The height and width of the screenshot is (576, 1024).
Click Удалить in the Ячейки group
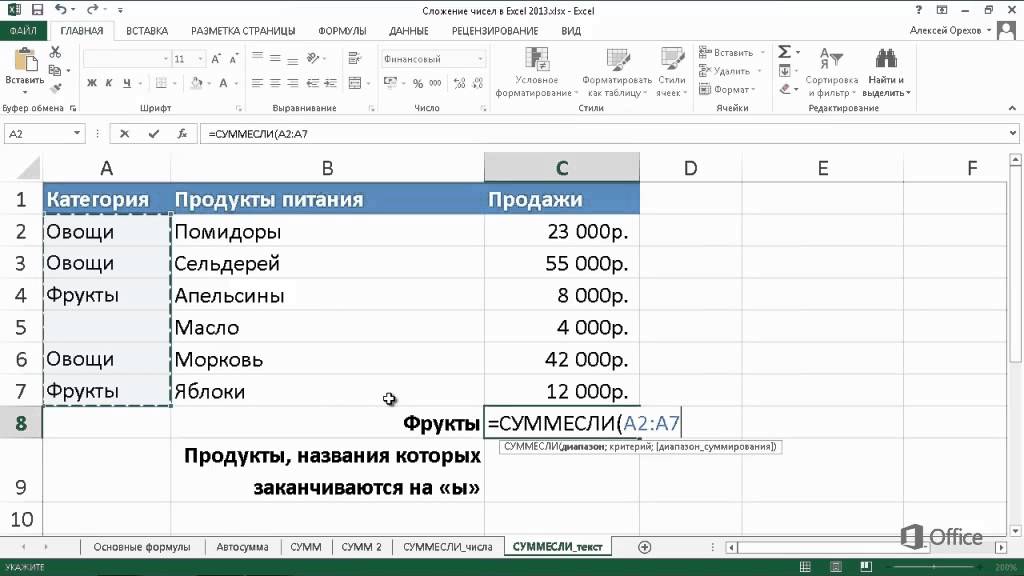tap(729, 71)
